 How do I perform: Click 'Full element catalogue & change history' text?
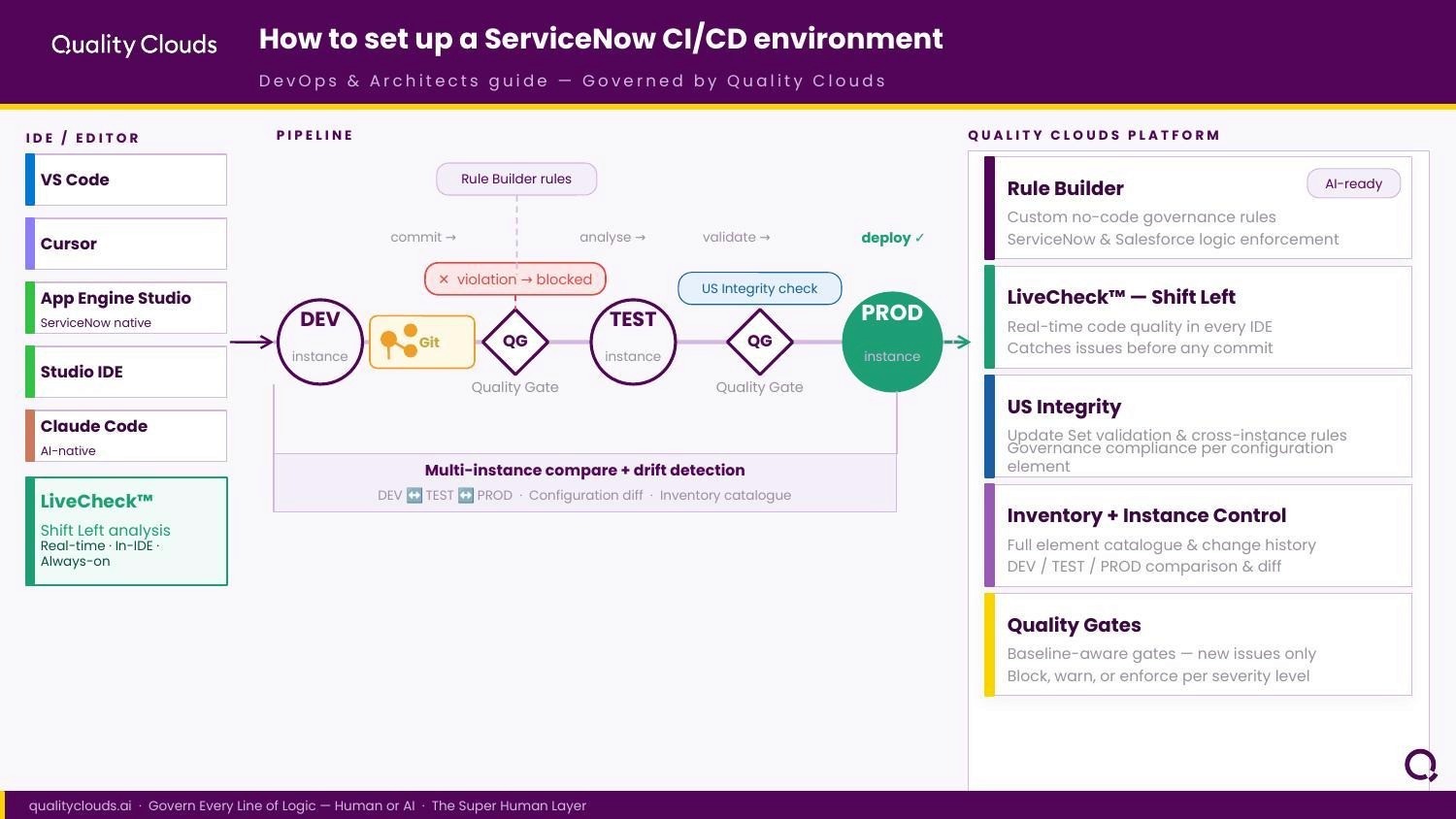pyautogui.click(x=1161, y=545)
